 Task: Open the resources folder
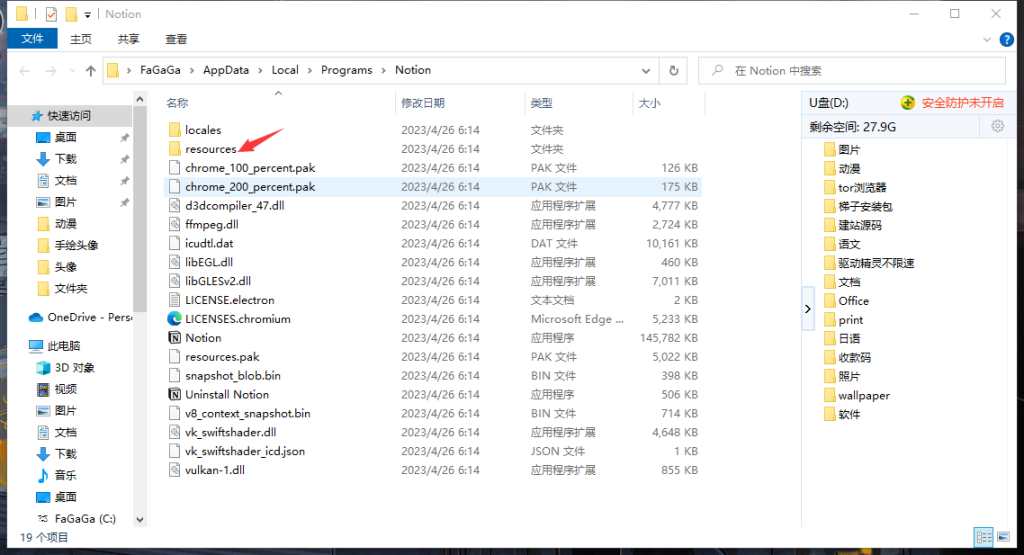coord(210,149)
